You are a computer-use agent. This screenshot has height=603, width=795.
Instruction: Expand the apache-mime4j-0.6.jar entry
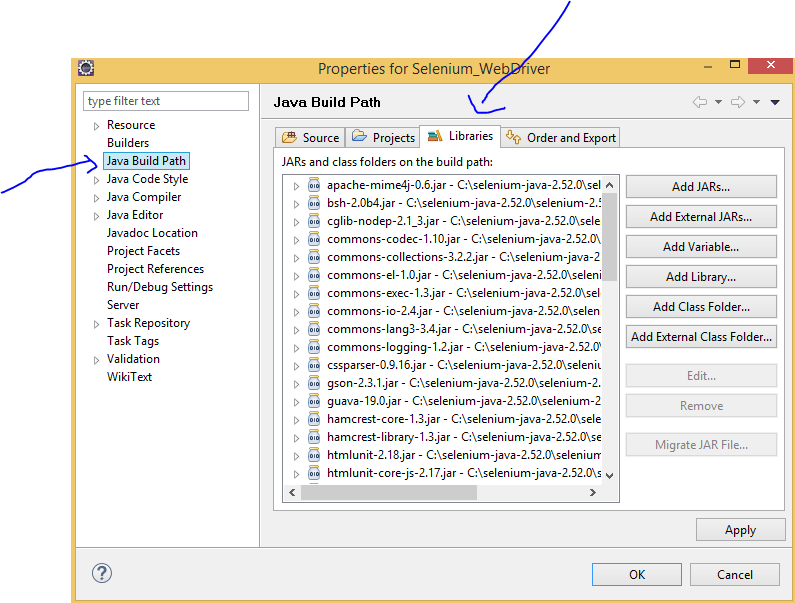296,186
